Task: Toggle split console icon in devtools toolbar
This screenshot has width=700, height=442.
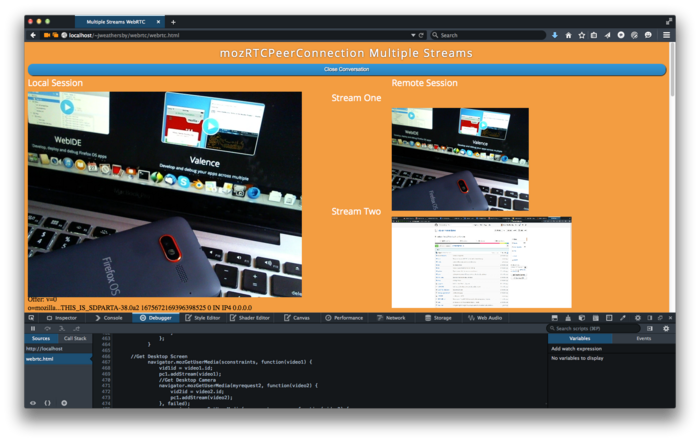Action: point(554,318)
